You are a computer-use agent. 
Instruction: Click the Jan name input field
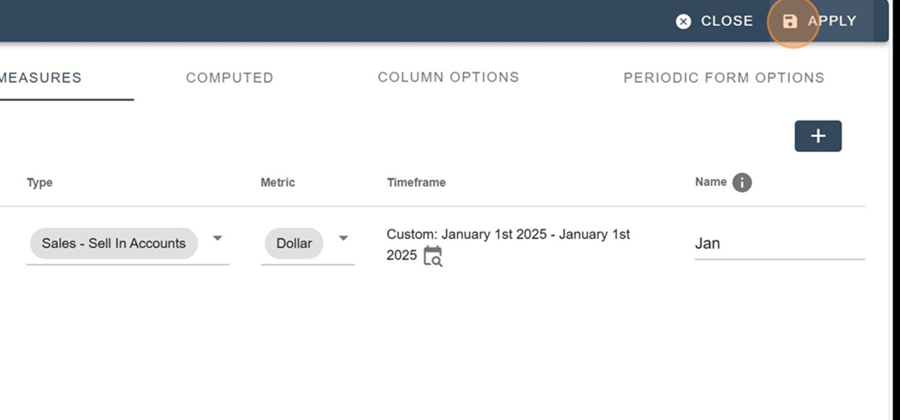pos(779,244)
